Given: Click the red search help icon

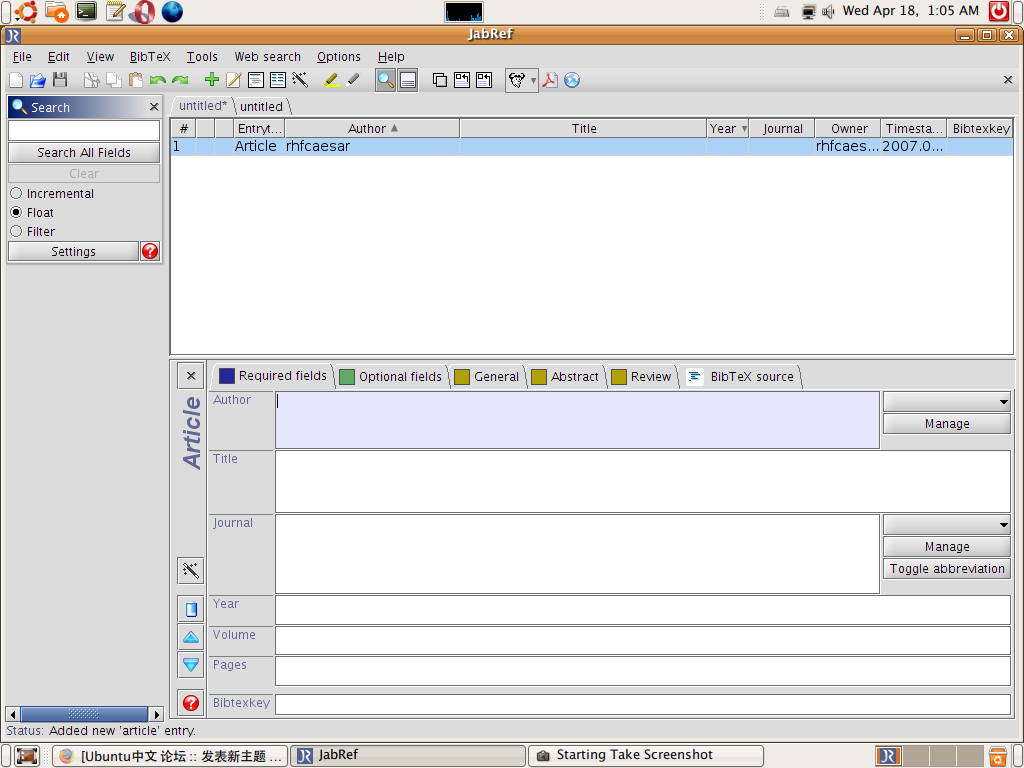Looking at the screenshot, I should [150, 251].
